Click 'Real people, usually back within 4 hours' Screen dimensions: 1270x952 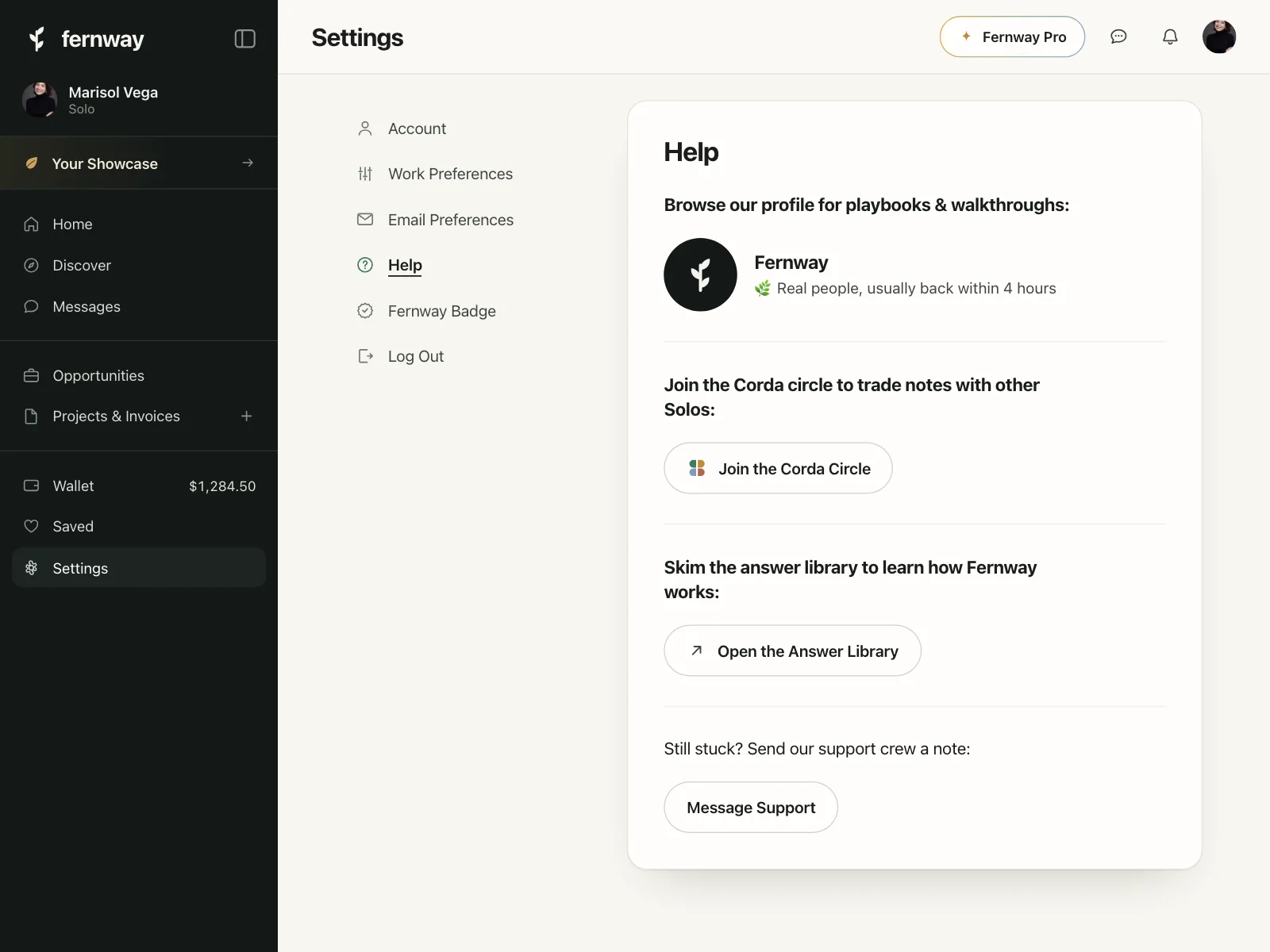coord(916,289)
